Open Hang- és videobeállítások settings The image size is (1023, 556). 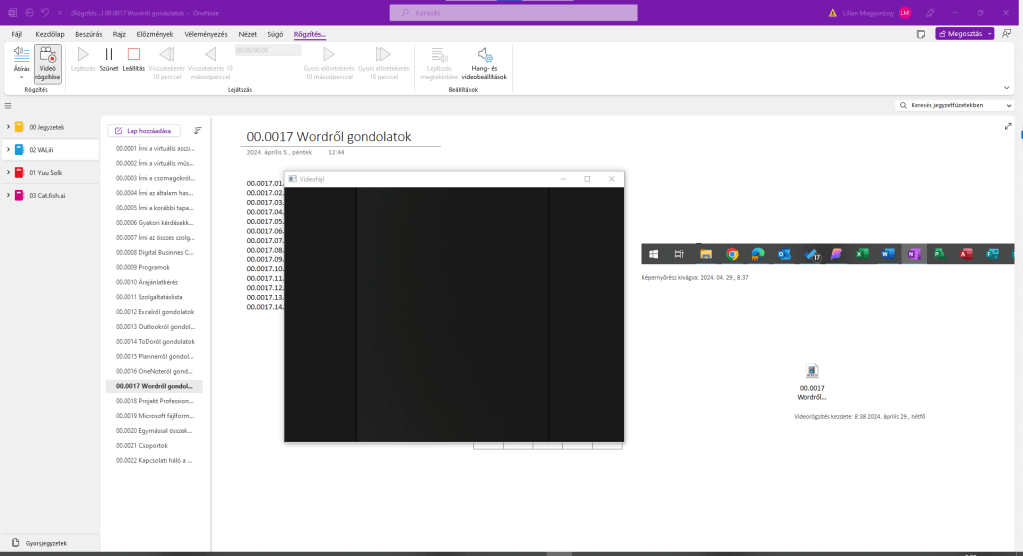point(484,63)
